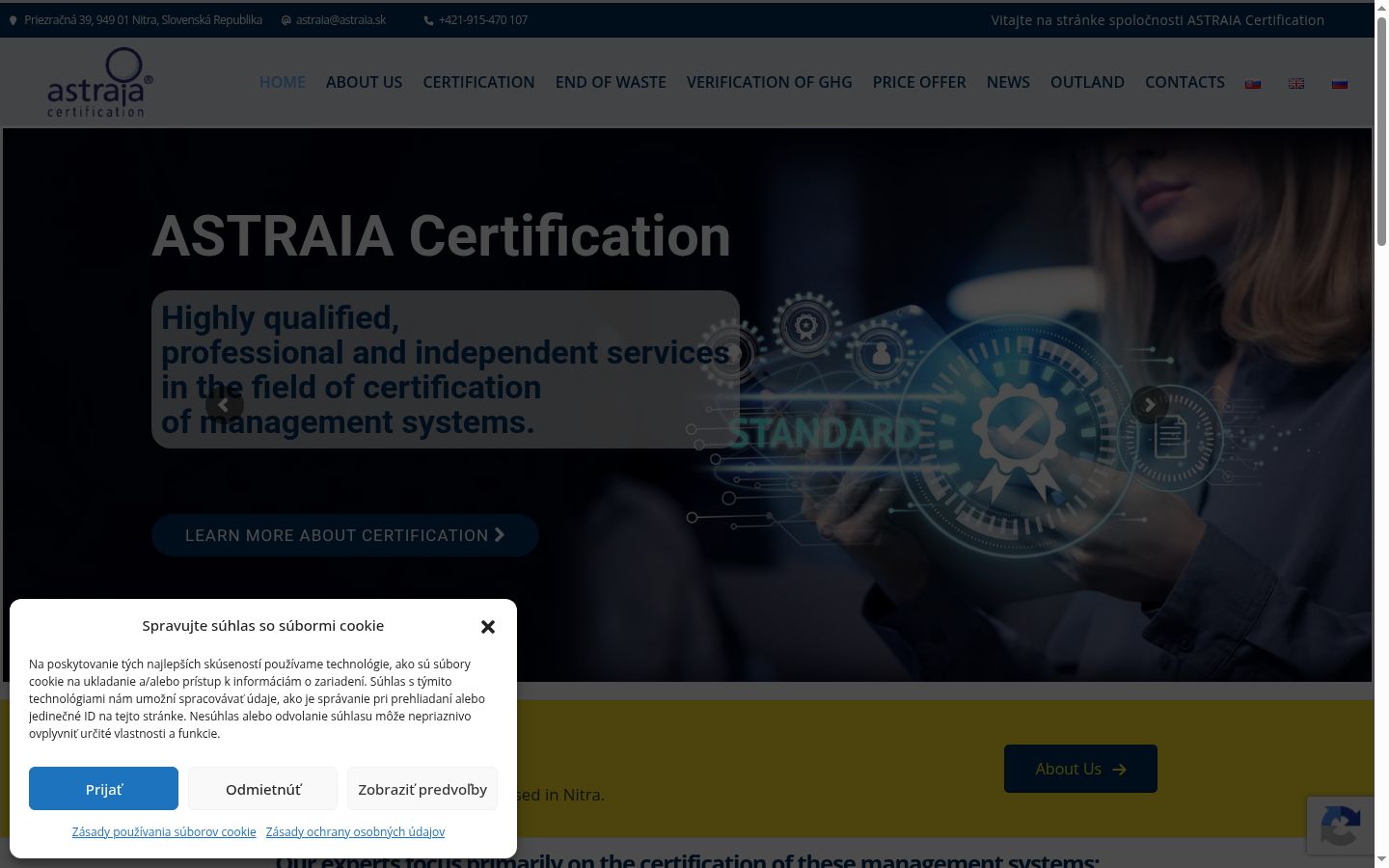Switch to the English language flag
1389x868 pixels.
(x=1296, y=83)
